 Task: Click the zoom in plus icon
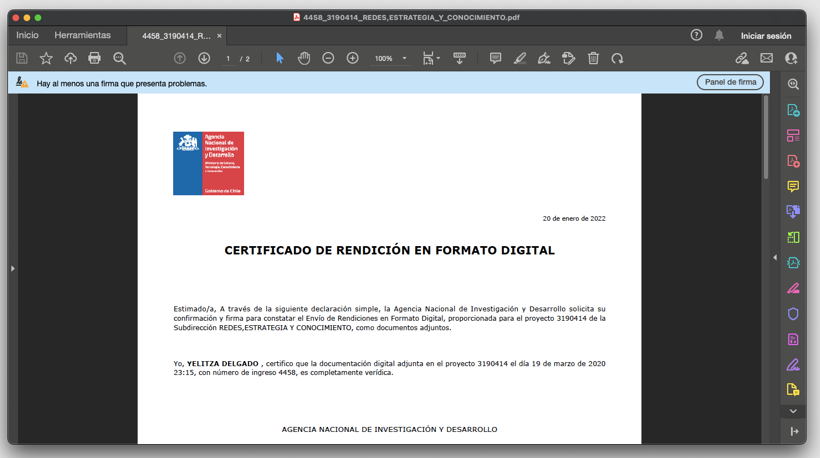[x=352, y=58]
